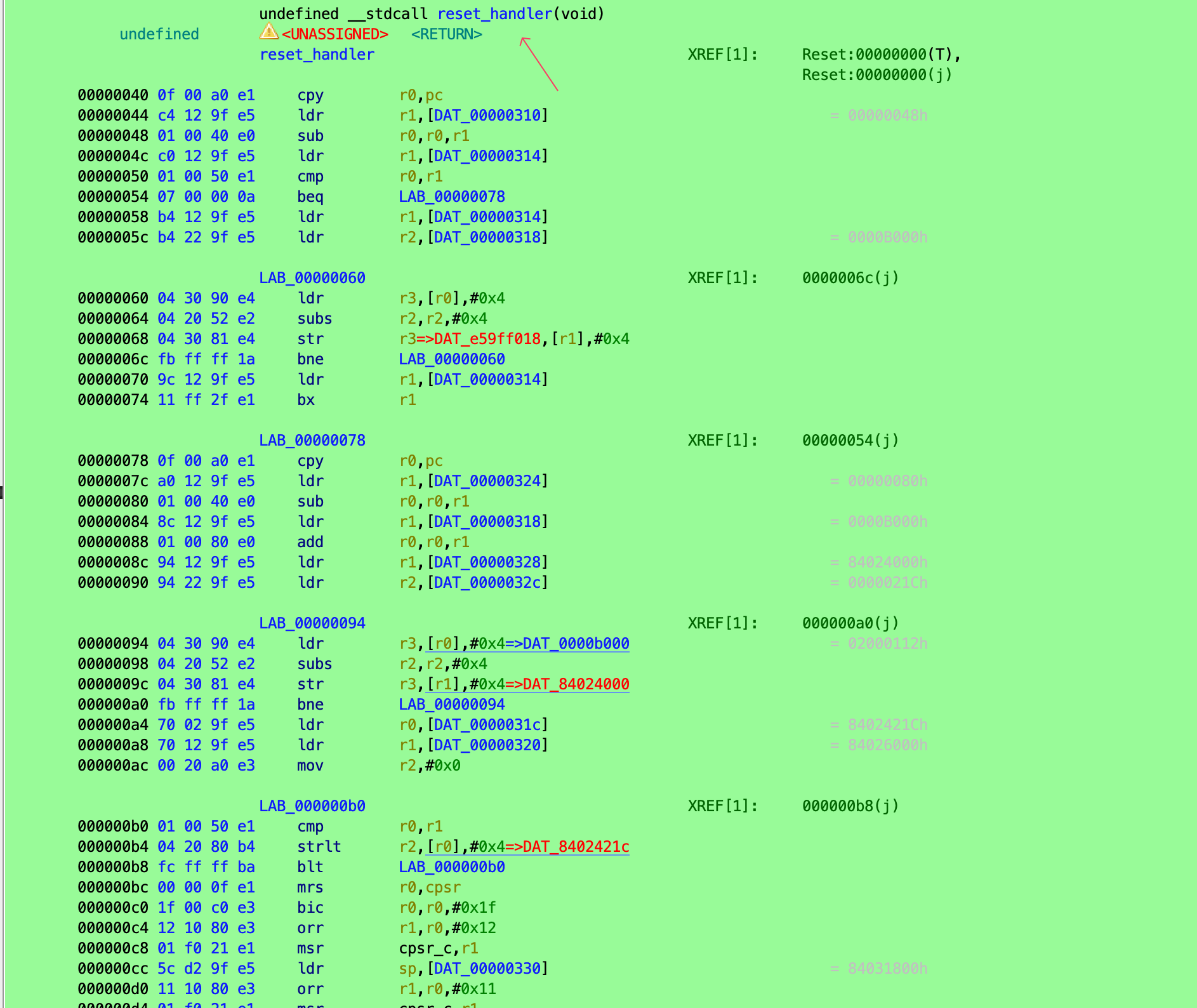Image resolution: width=1197 pixels, height=1008 pixels.
Task: Follow XREF Reset:00000000(T)
Action: (882, 55)
